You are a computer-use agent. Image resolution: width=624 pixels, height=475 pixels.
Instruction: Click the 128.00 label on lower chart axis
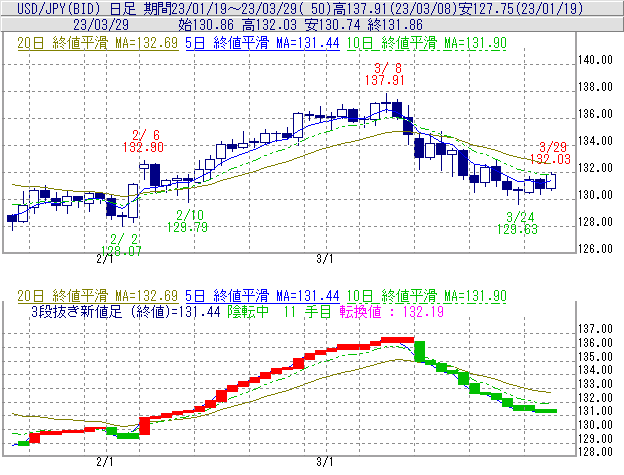595,452
